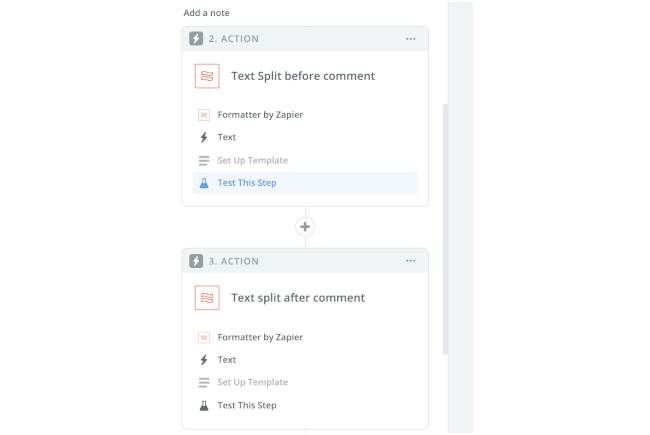This screenshot has width=650, height=435.
Task: Click the Formatter app icon in step 2 title
Action: [x=207, y=76]
